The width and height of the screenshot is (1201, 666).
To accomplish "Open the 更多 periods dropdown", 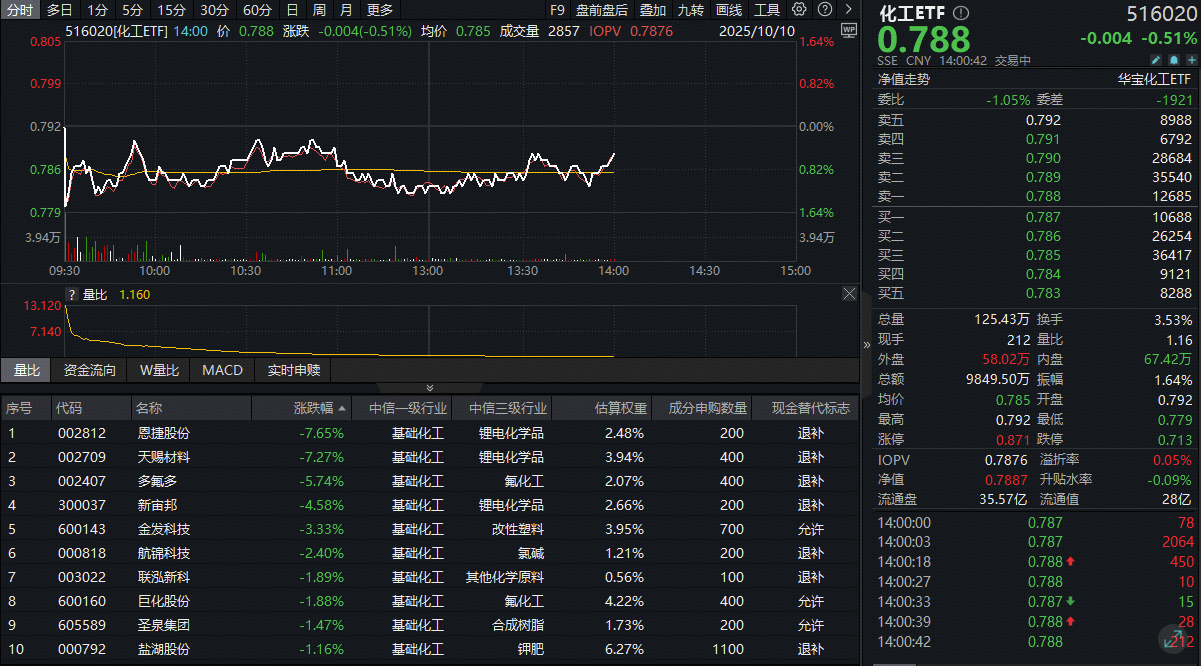I will tap(382, 9).
